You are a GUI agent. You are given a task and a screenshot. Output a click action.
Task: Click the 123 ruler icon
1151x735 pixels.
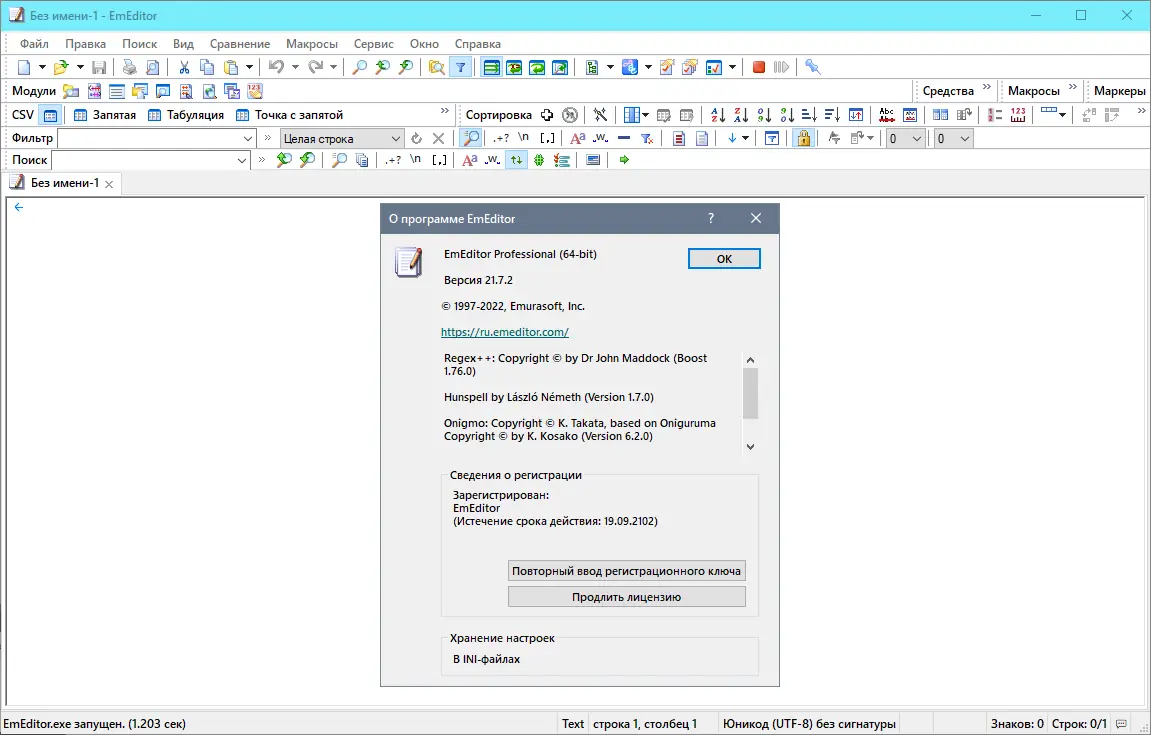[x=1018, y=115]
